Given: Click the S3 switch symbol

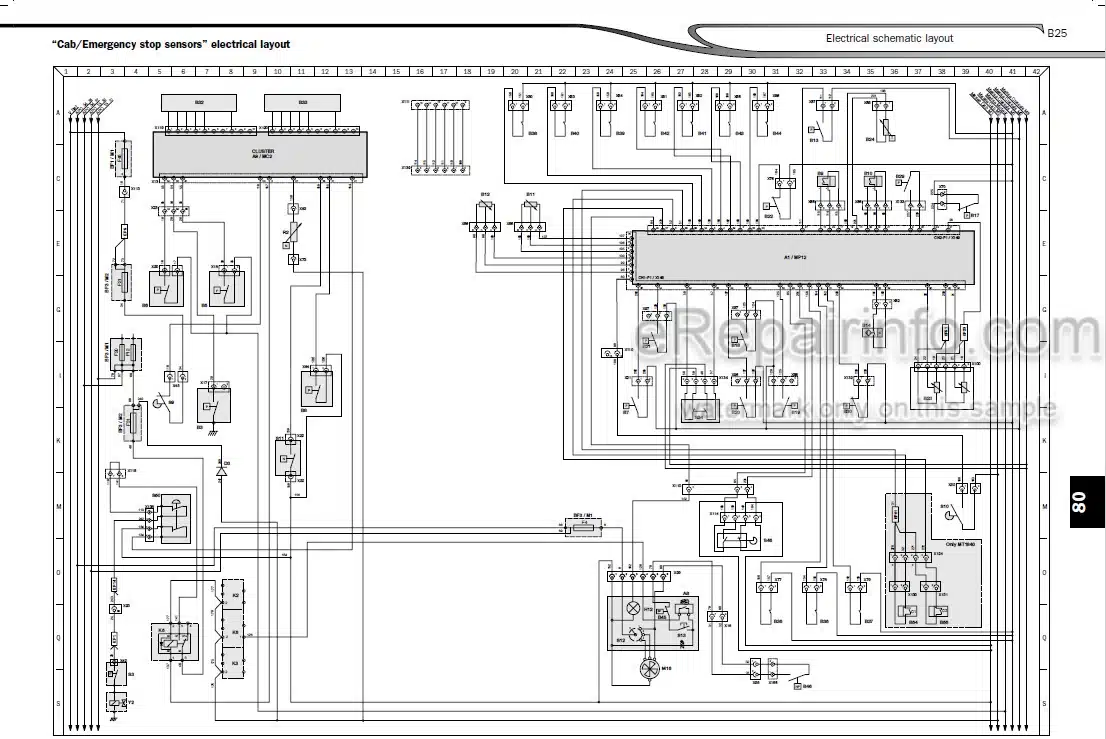Looking at the screenshot, I should click(116, 673).
